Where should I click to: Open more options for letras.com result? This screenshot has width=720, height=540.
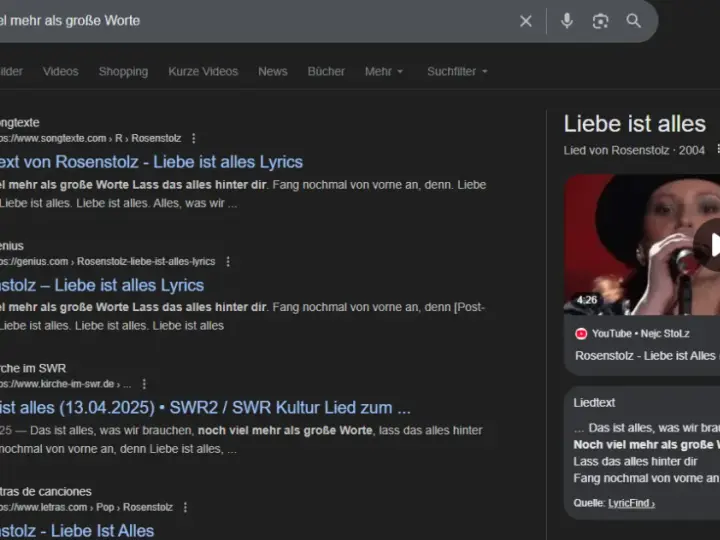(185, 507)
